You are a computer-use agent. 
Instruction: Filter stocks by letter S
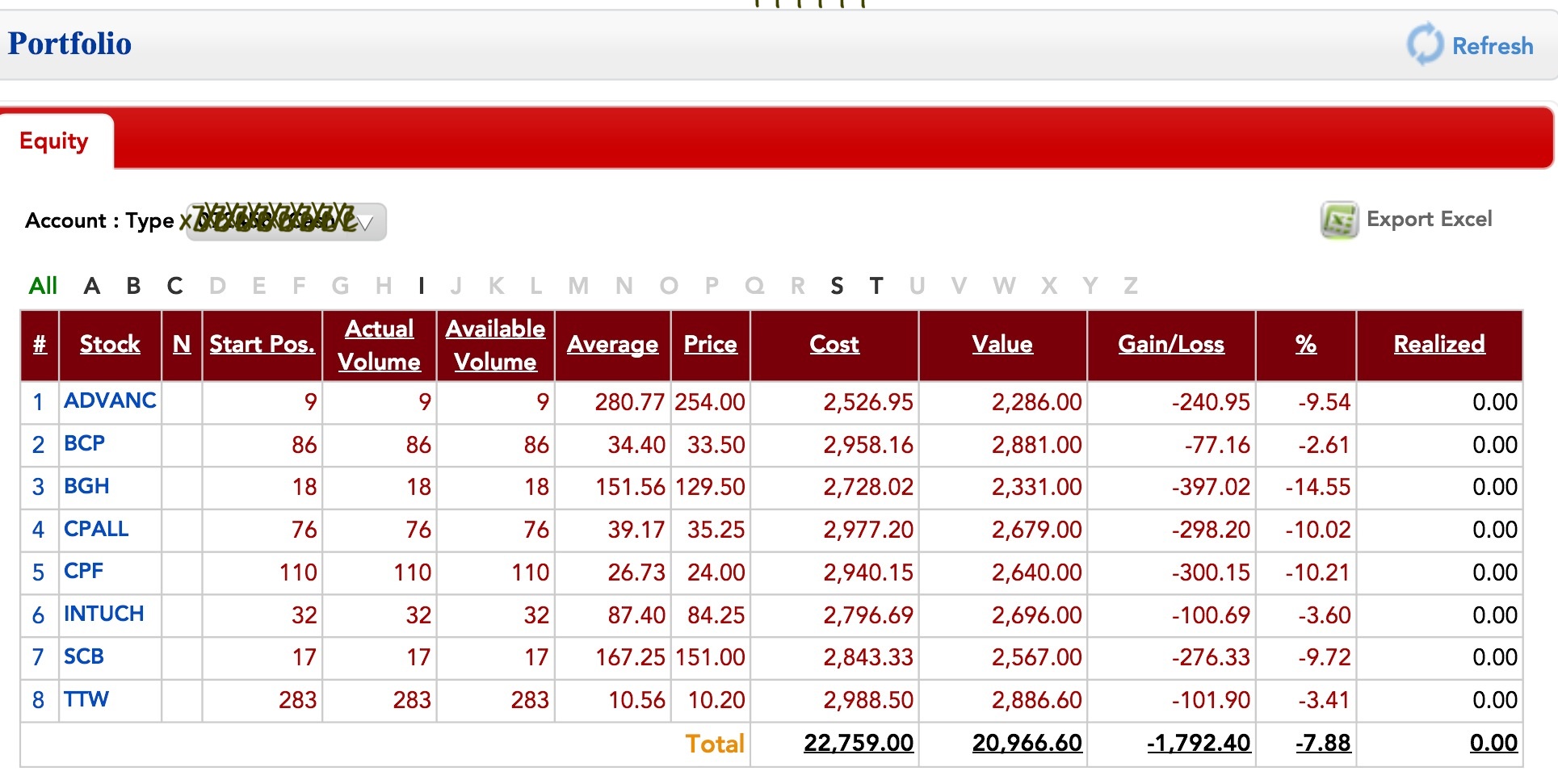point(837,286)
